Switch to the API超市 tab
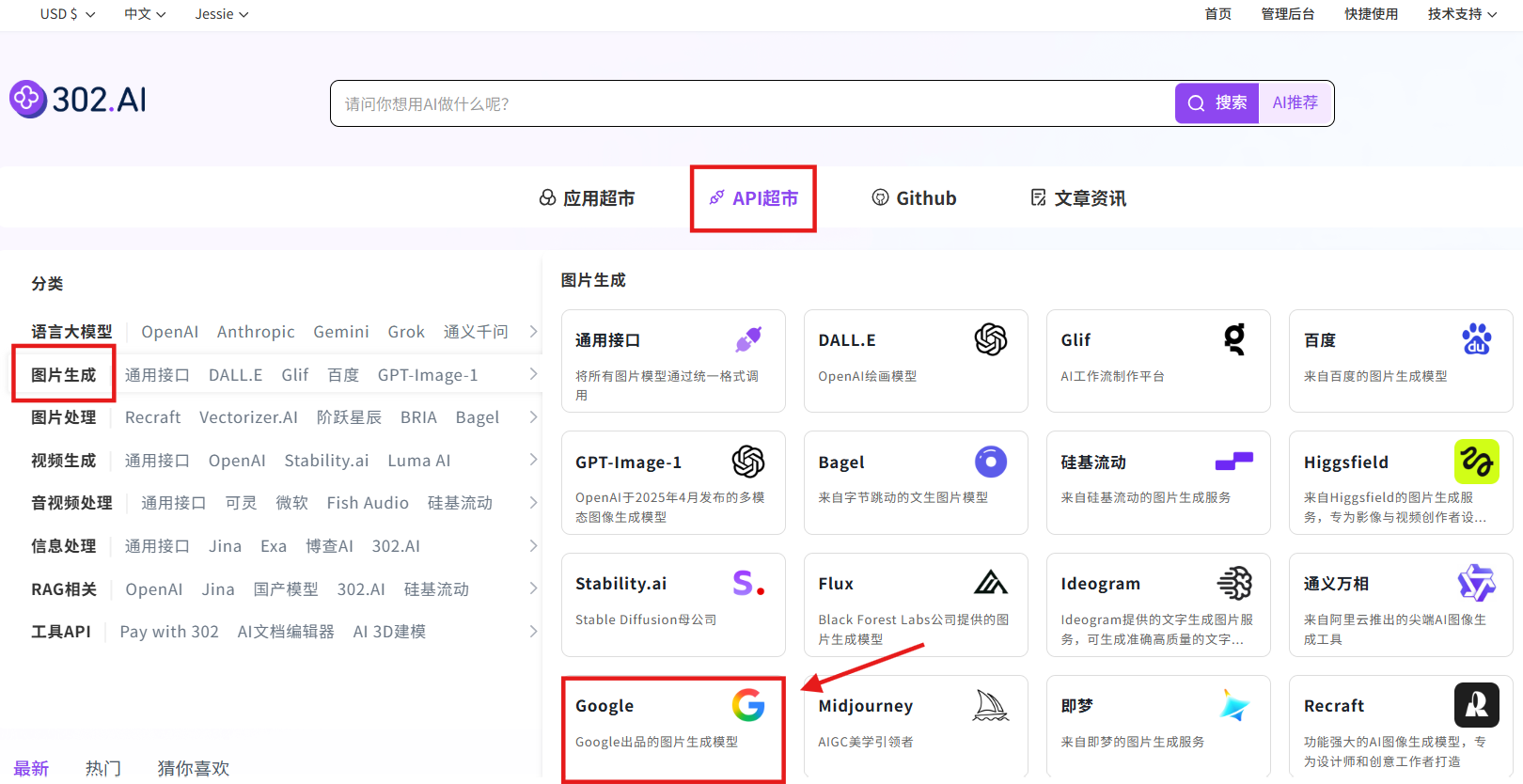The height and width of the screenshot is (784, 1523). point(753,197)
